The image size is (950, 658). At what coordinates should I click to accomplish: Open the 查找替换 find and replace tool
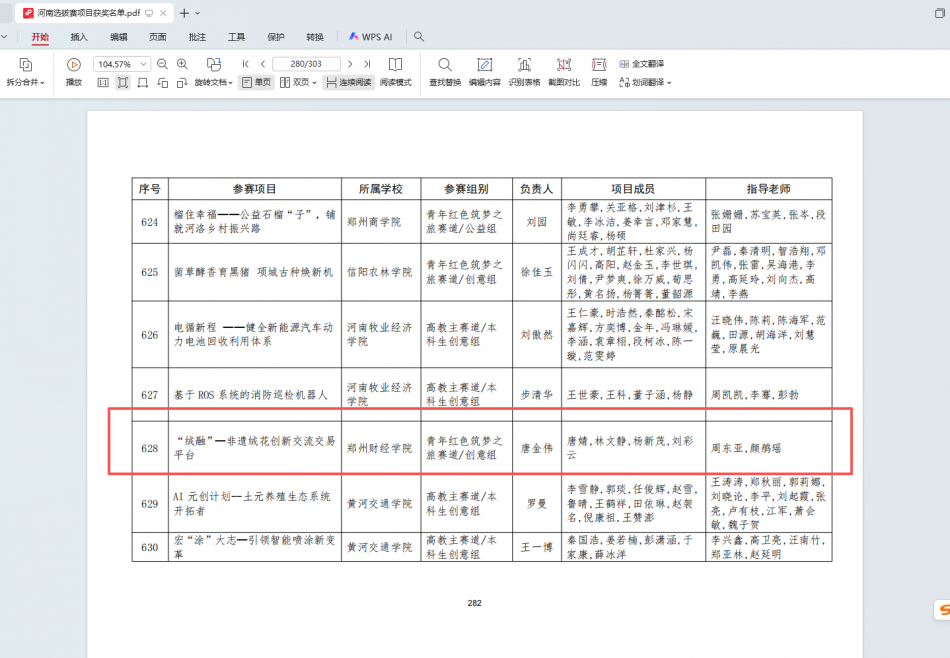click(445, 65)
